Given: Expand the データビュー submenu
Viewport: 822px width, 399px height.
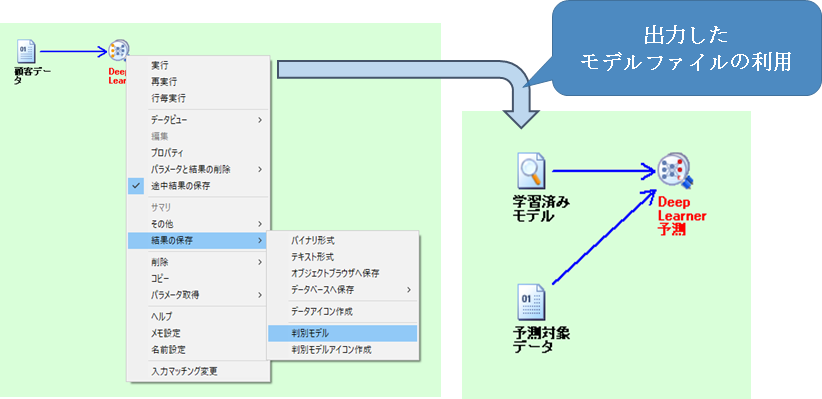Looking at the screenshot, I should tap(199, 120).
